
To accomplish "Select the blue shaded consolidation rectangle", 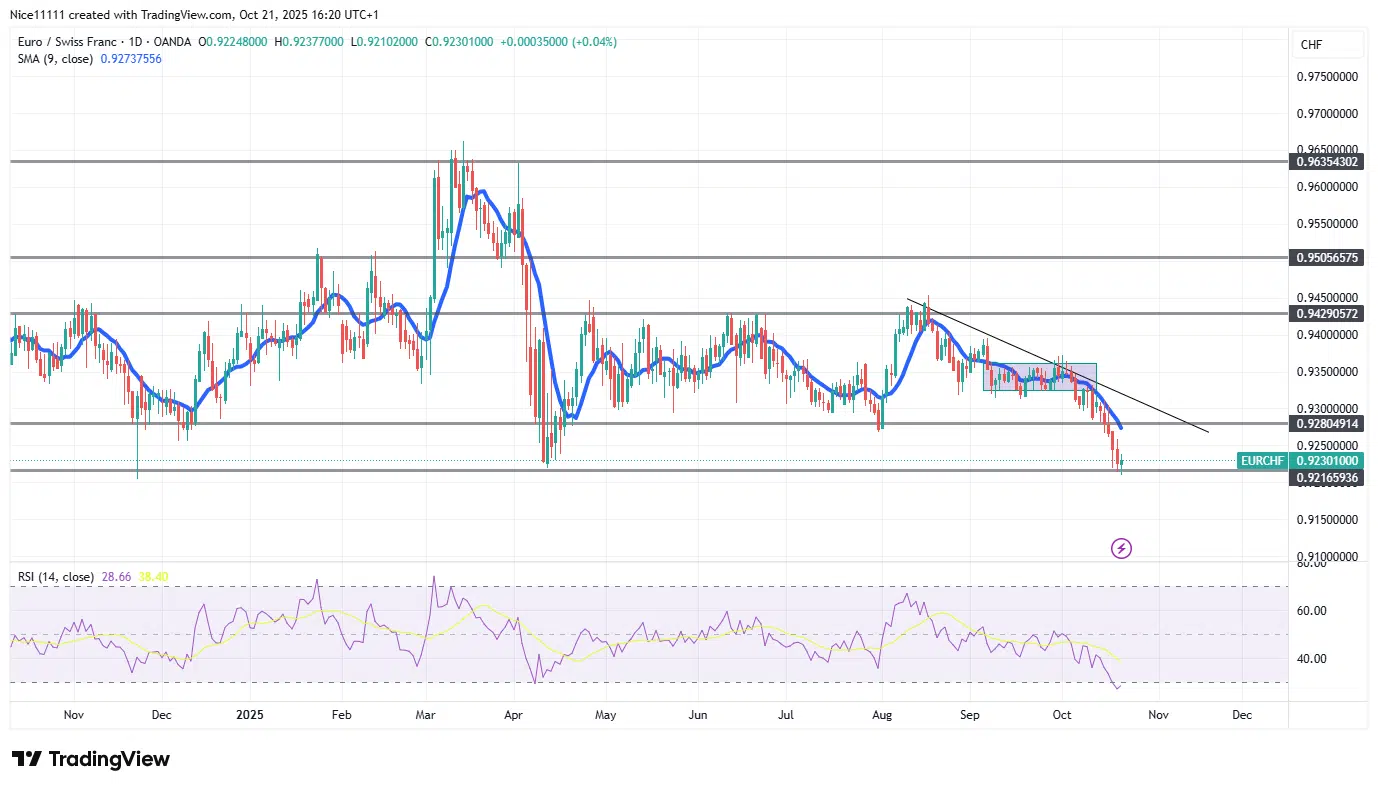I will (x=1040, y=377).
